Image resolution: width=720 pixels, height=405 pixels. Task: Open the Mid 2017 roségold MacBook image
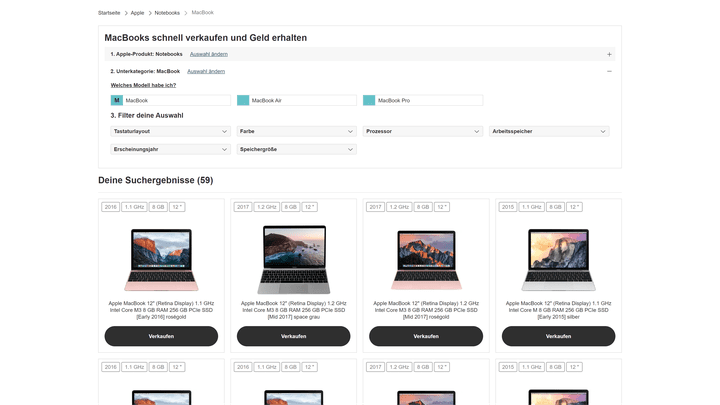coord(426,260)
